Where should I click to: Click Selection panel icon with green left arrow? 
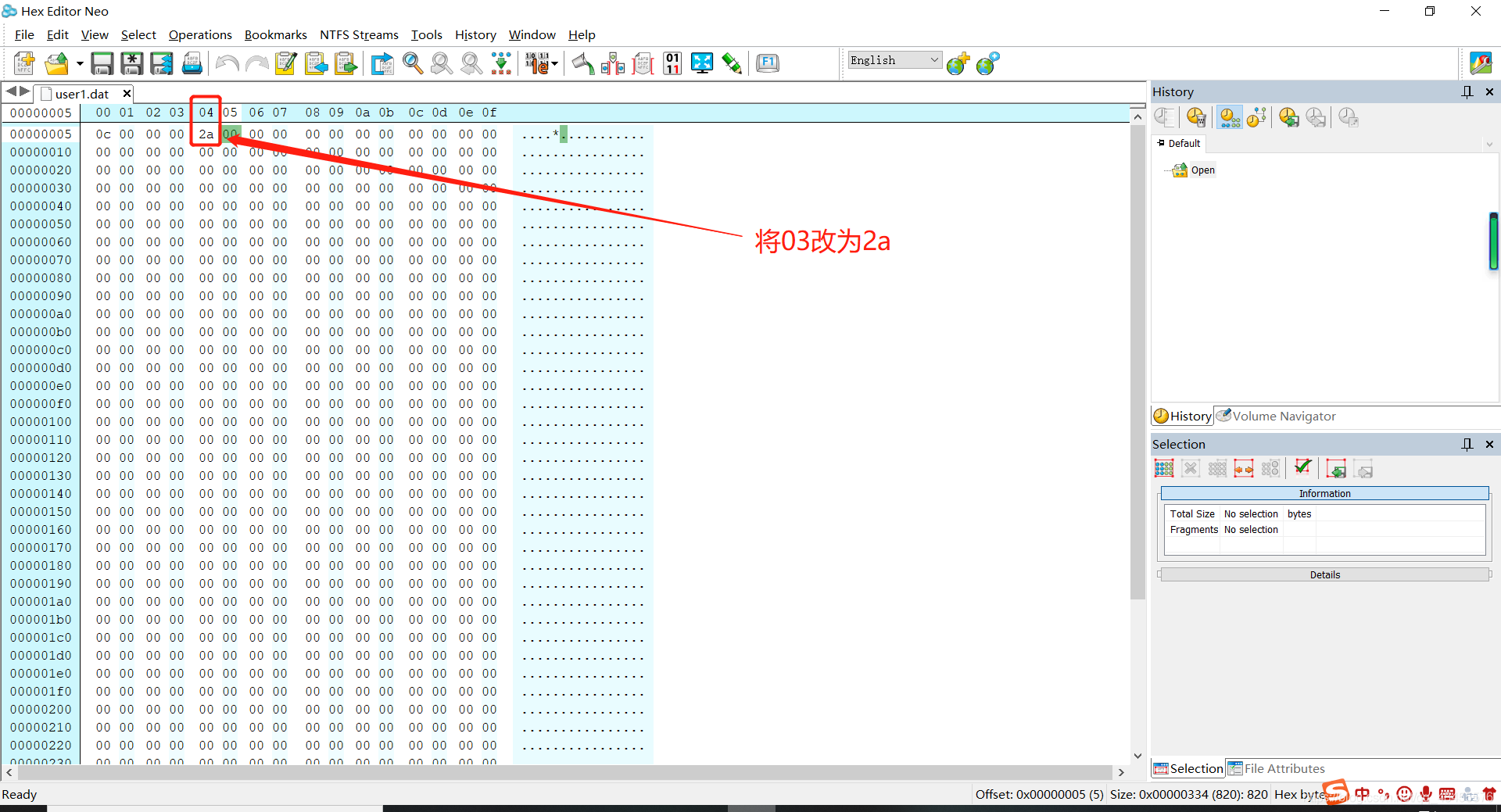click(1336, 469)
